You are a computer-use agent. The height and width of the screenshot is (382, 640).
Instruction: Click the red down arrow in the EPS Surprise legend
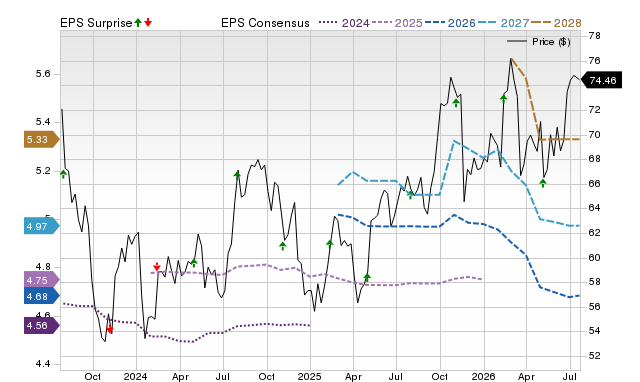(x=148, y=23)
